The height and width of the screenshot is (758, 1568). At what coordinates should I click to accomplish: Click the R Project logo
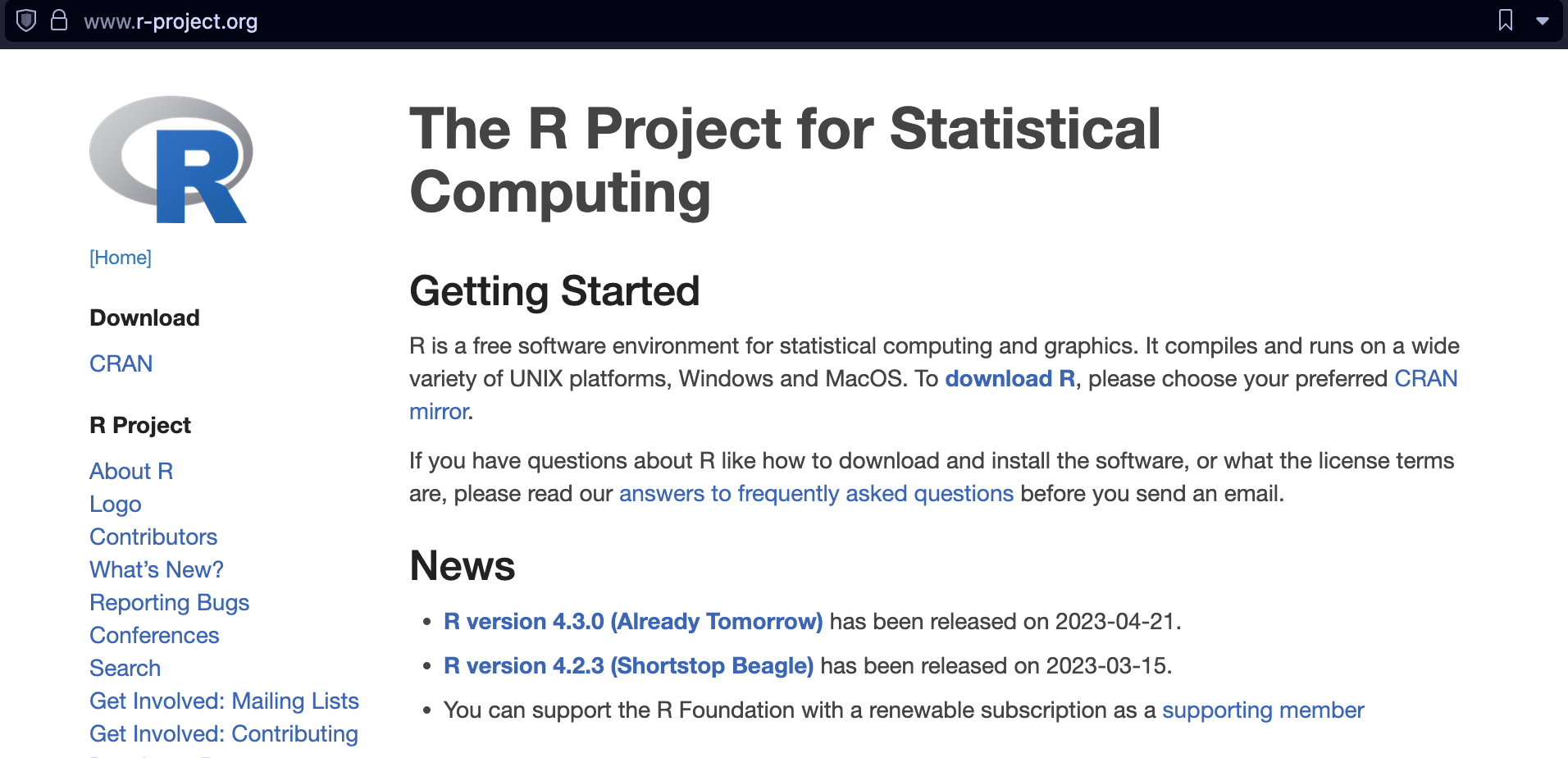pyautogui.click(x=171, y=158)
